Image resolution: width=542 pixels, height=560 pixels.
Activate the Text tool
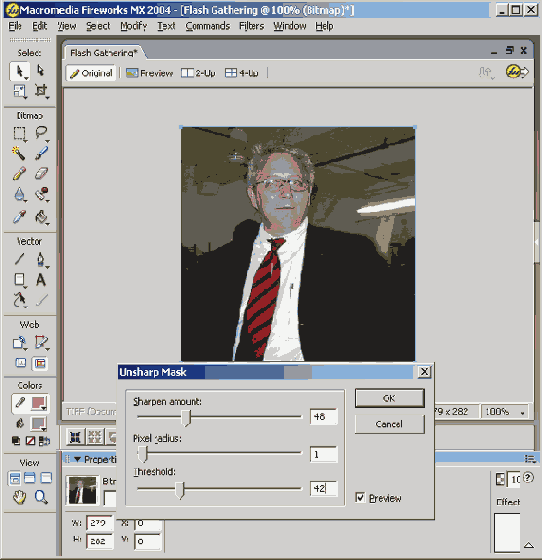point(41,280)
